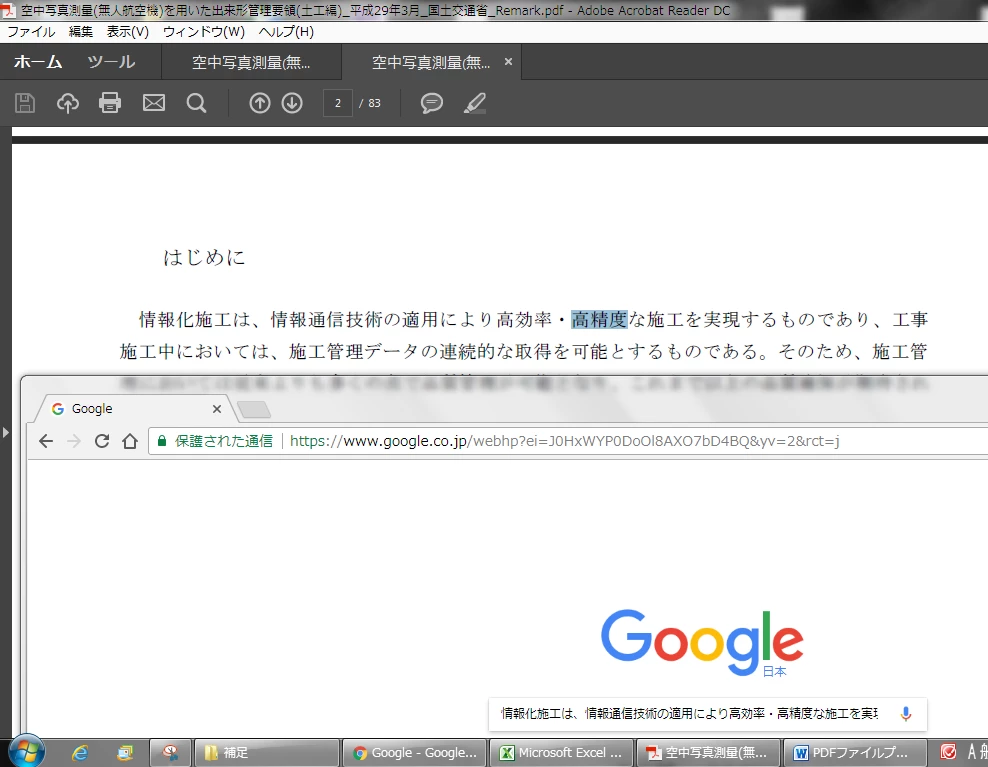The image size is (988, 767).
Task: Click the Chrome address bar URL
Action: click(564, 441)
